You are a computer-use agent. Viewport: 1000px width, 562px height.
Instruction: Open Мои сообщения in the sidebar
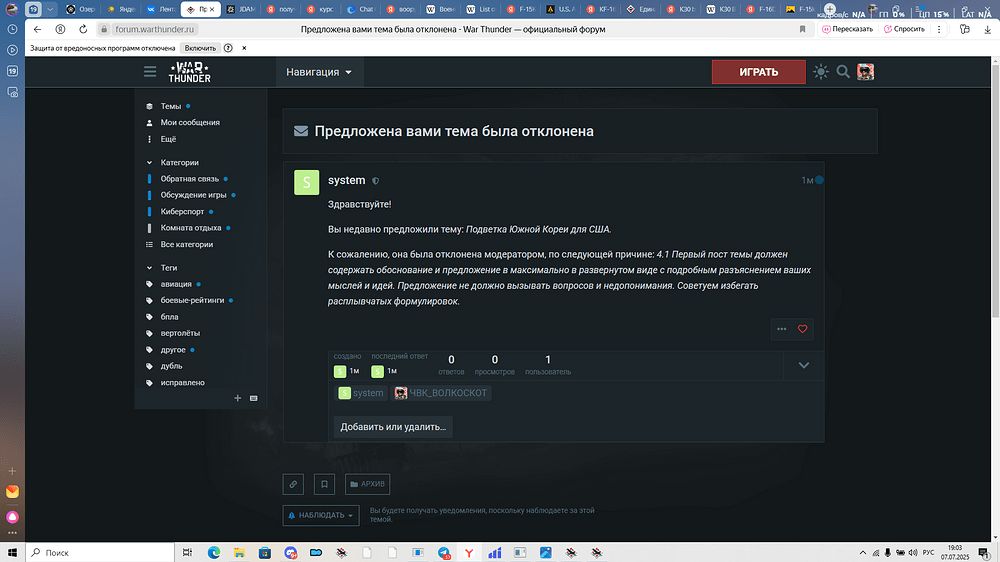click(190, 122)
